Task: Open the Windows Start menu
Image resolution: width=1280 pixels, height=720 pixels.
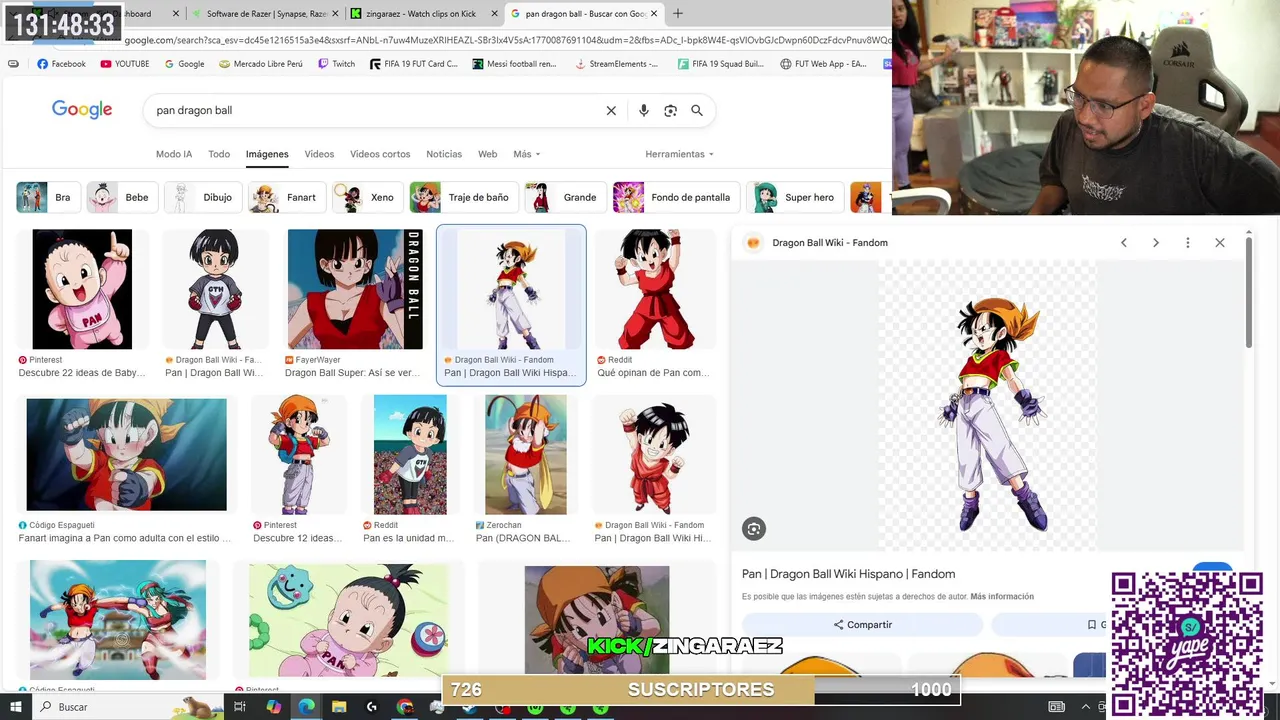Action: pyautogui.click(x=16, y=707)
